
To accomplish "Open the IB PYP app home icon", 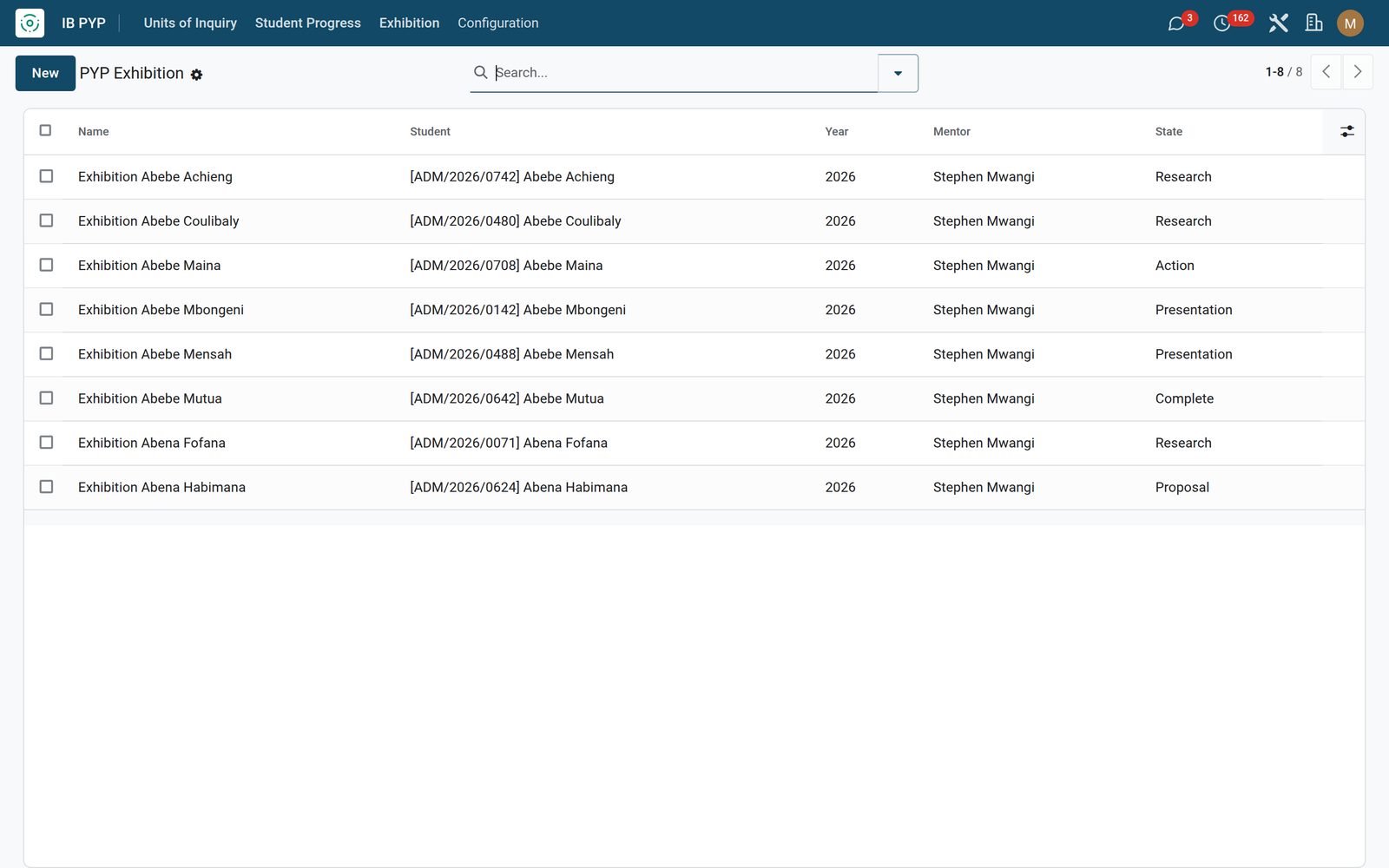I will pyautogui.click(x=30, y=23).
